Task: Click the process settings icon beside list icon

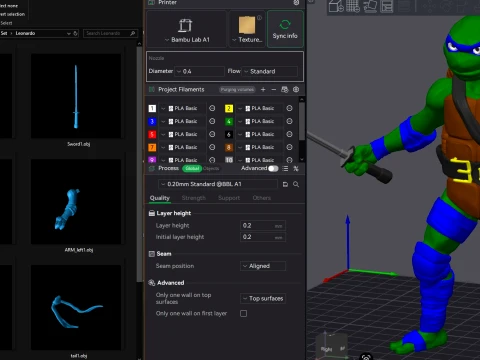Action: [296, 169]
